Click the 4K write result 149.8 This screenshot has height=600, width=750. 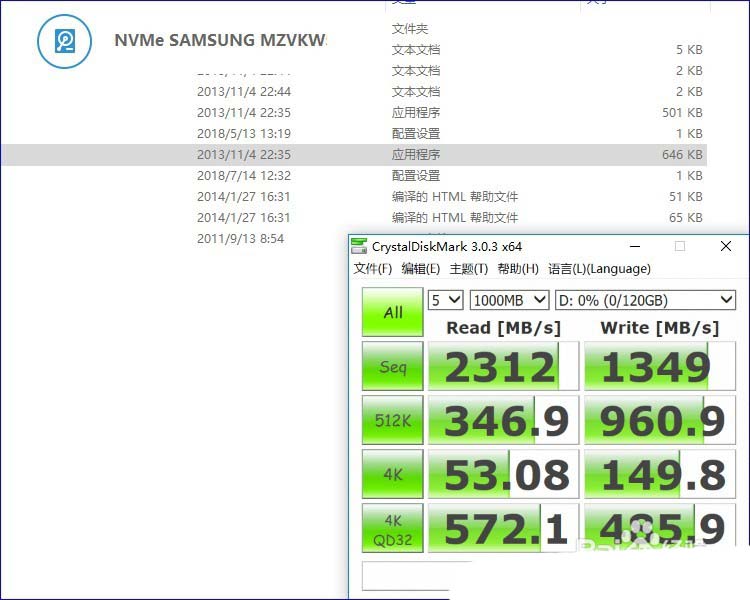pyautogui.click(x=660, y=475)
